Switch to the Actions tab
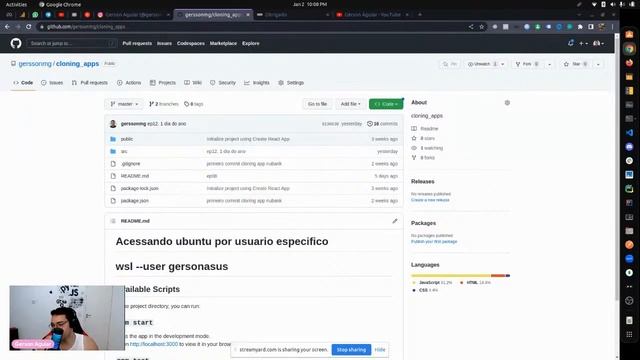Image resolution: width=640 pixels, height=360 pixels. tap(129, 83)
